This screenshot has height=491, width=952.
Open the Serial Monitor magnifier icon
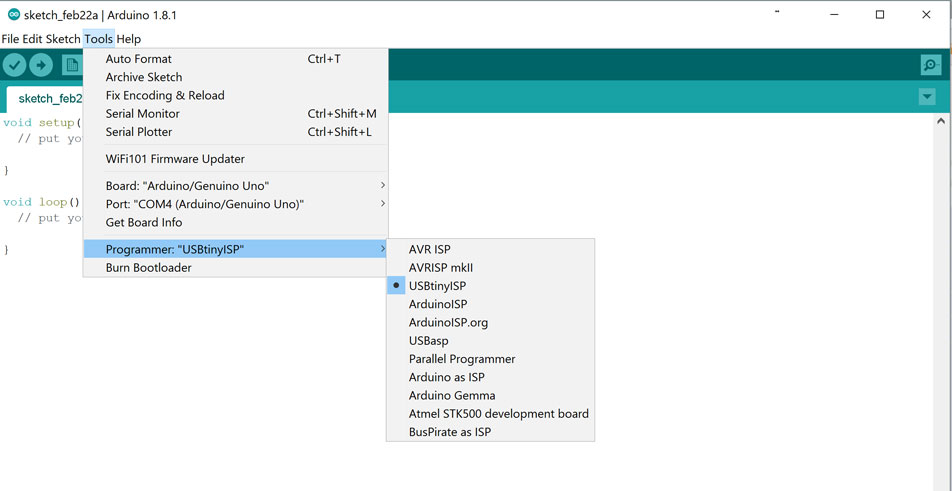[x=930, y=65]
